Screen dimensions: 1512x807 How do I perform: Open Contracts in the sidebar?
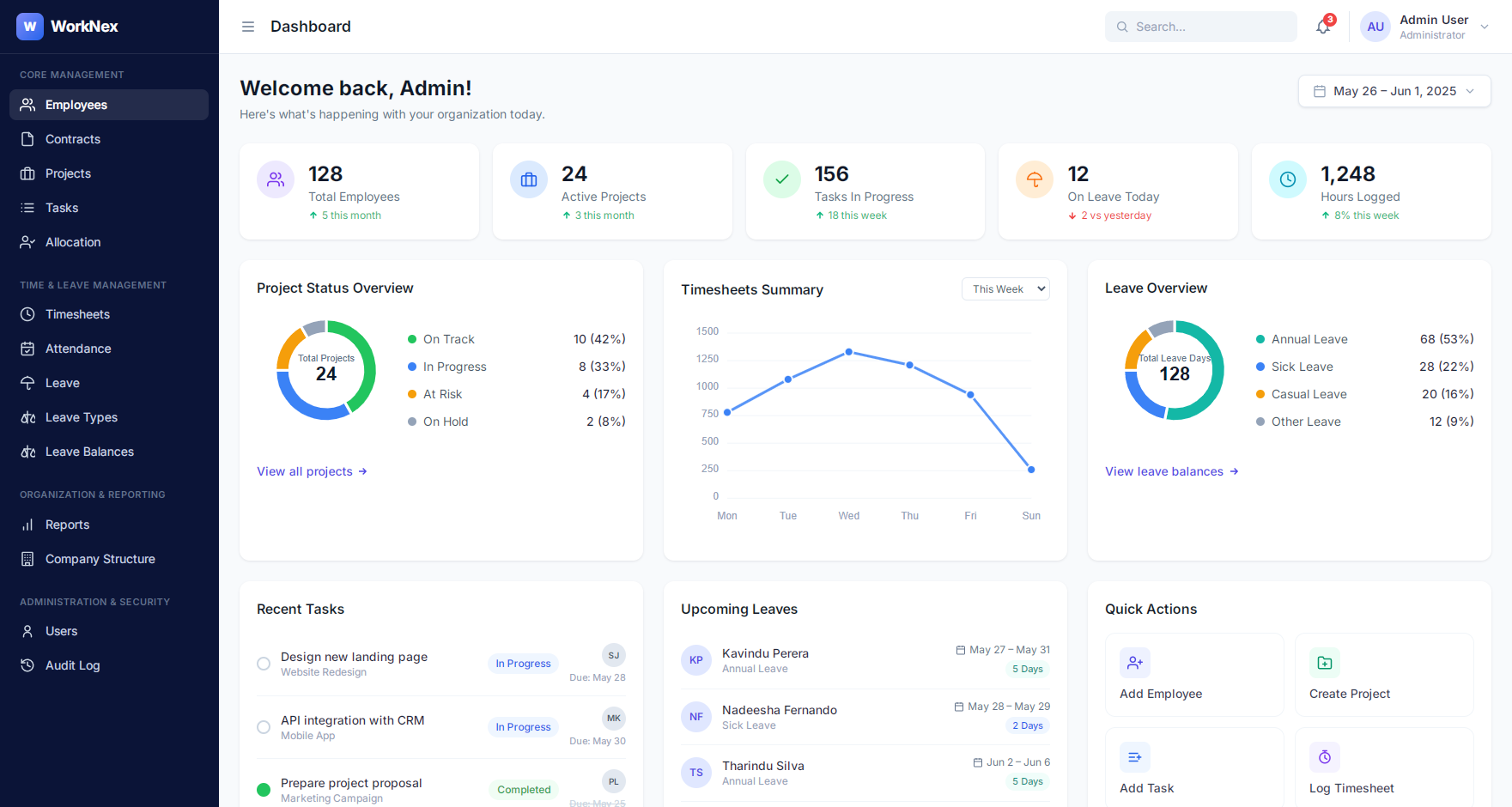(x=109, y=139)
